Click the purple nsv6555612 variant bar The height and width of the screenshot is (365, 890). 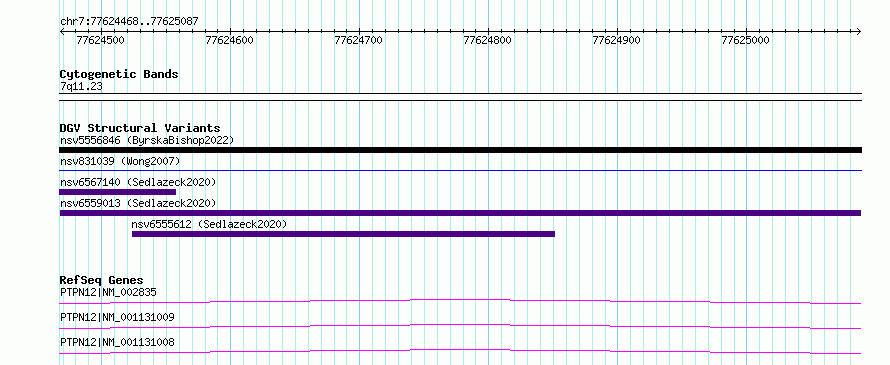pyautogui.click(x=343, y=234)
